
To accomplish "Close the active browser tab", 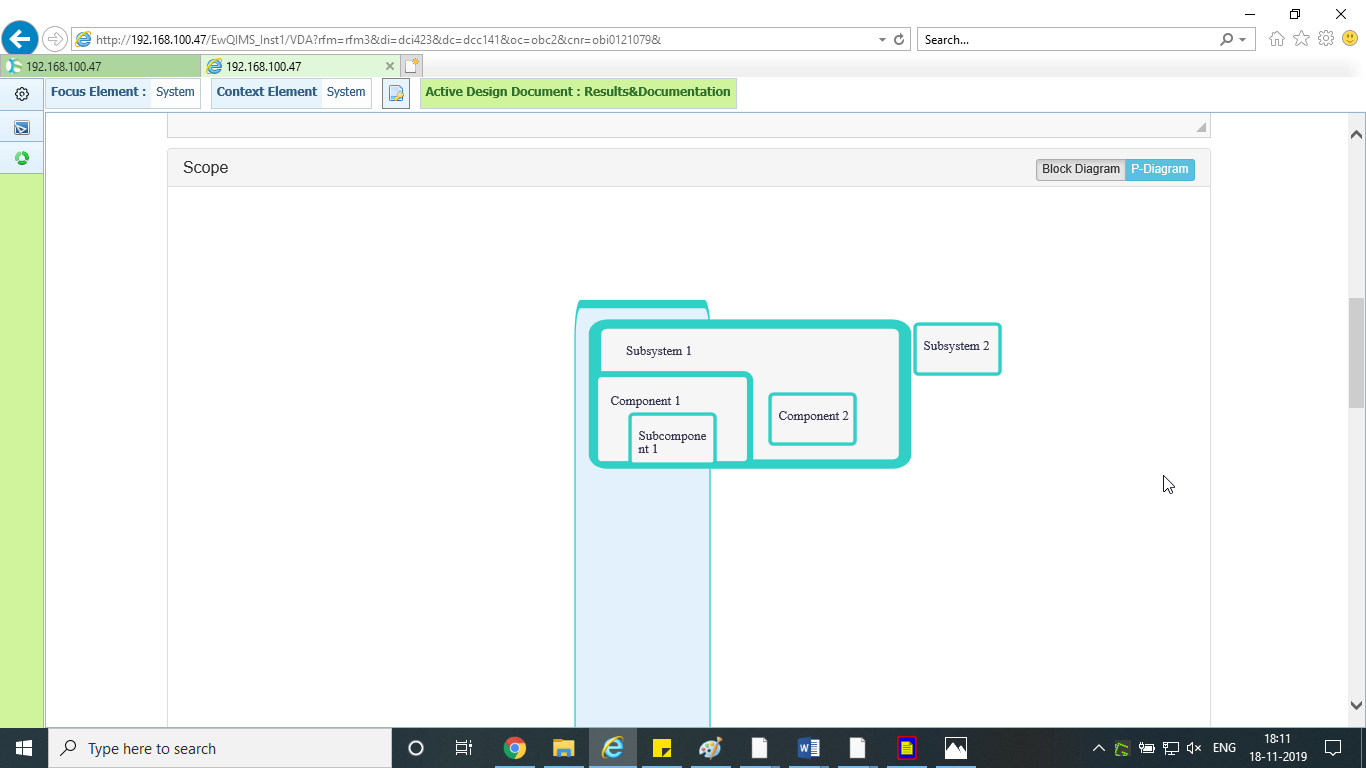I will tap(390, 66).
